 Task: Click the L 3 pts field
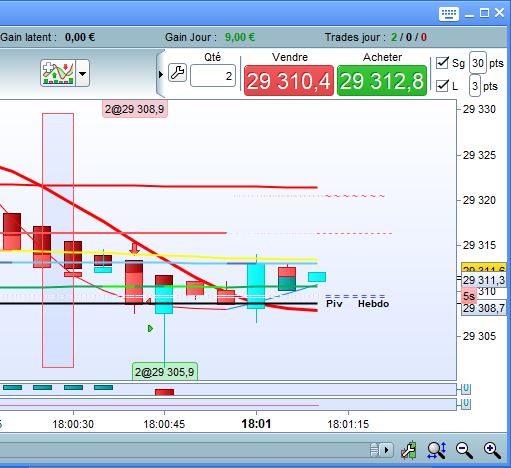(x=475, y=86)
